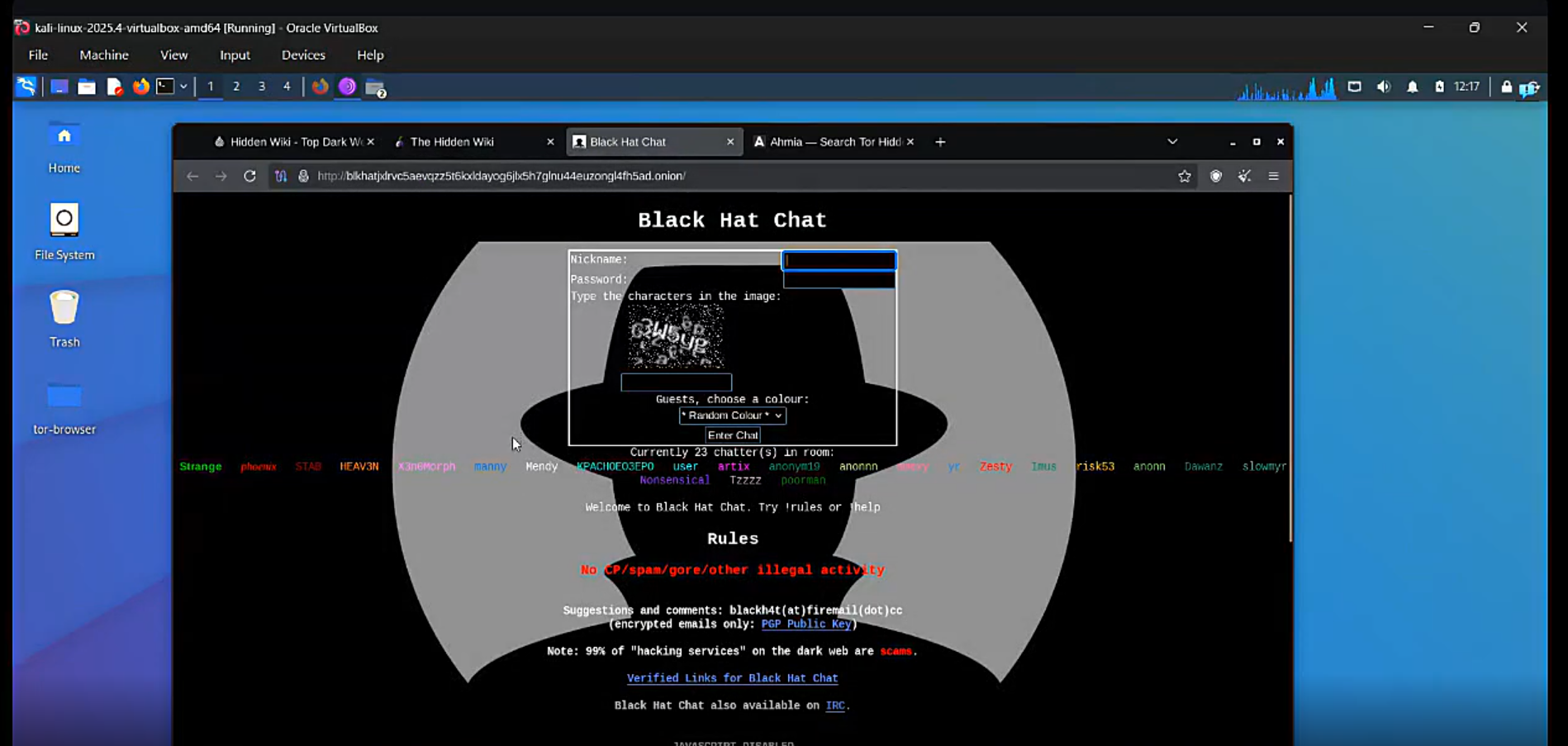This screenshot has width=1568, height=746.
Task: Focus the Nickname input field
Action: point(839,260)
